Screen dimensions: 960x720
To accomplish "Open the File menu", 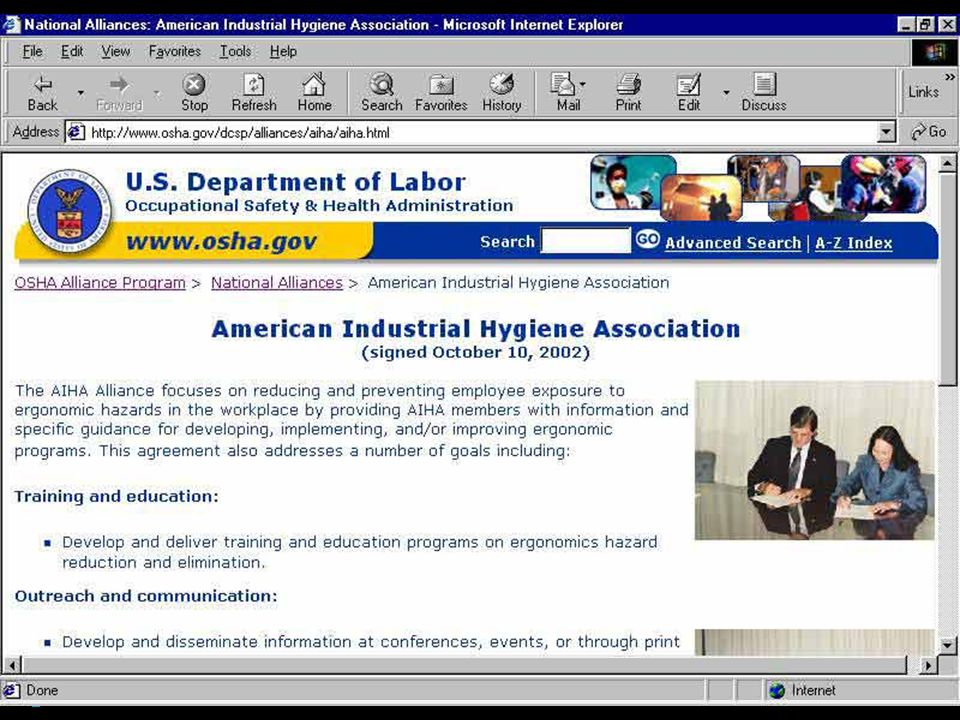I will tap(32, 51).
